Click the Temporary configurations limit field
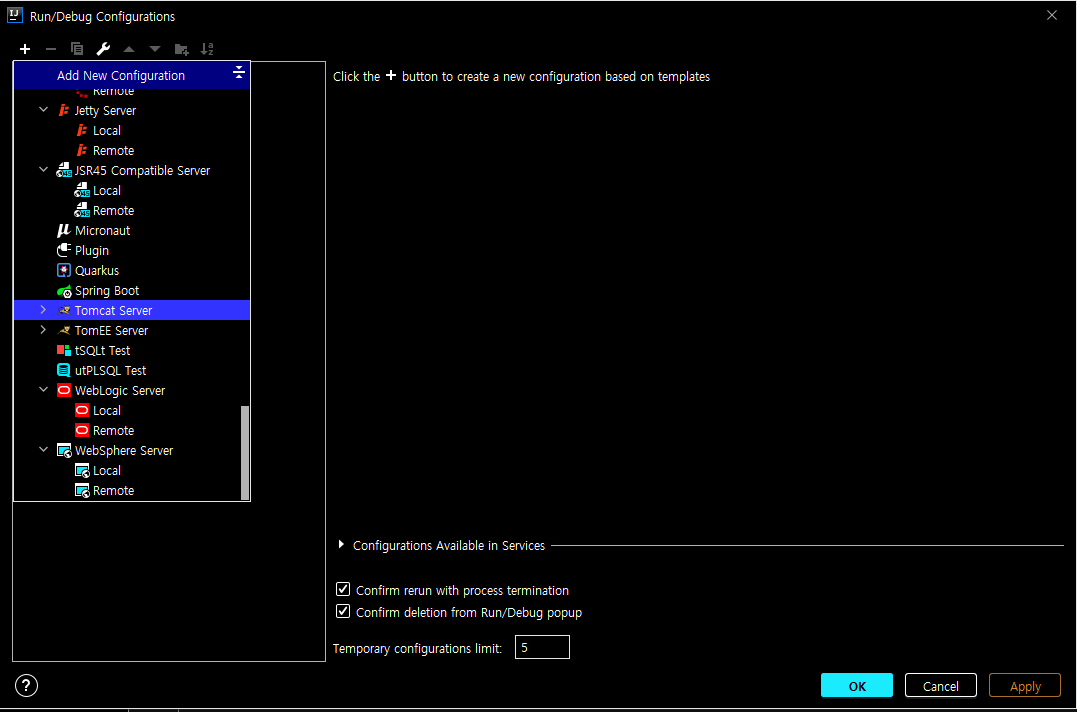Screen dimensions: 1077x712 [x=542, y=647]
